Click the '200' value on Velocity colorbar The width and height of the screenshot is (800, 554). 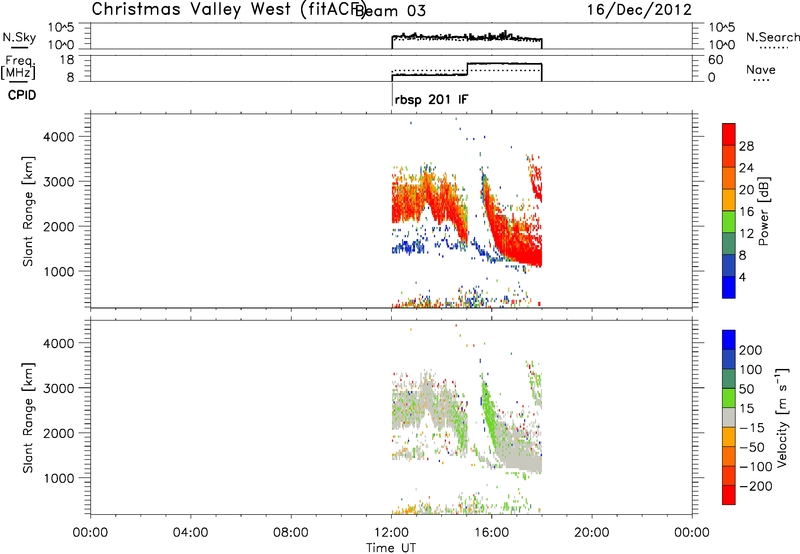click(751, 350)
